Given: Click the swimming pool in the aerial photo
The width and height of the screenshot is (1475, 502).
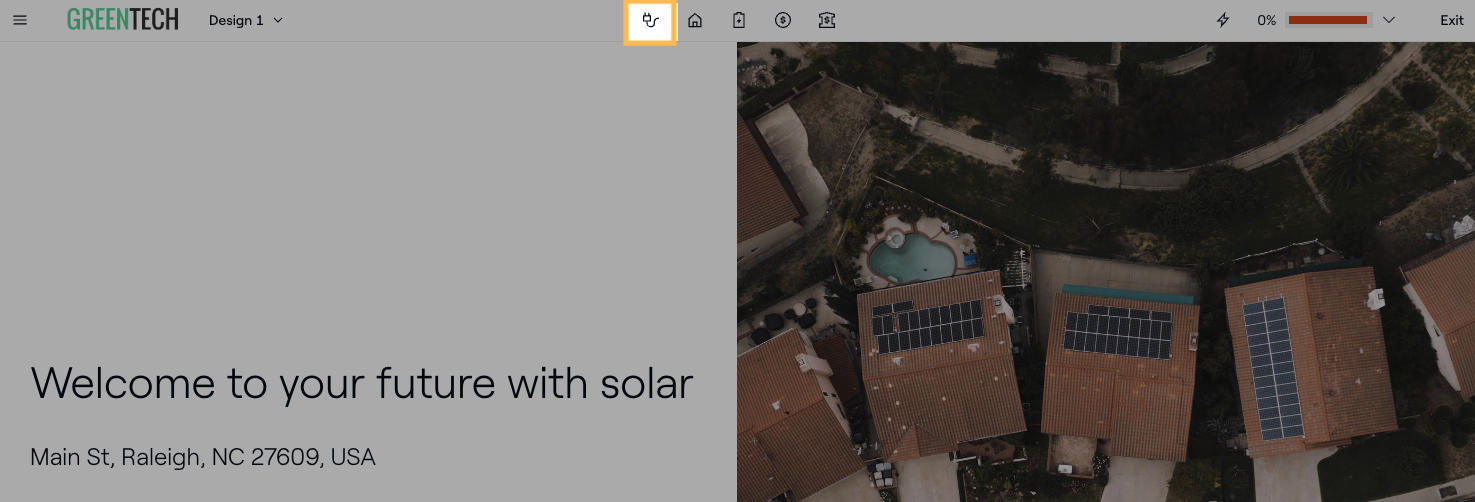Looking at the screenshot, I should click(910, 258).
